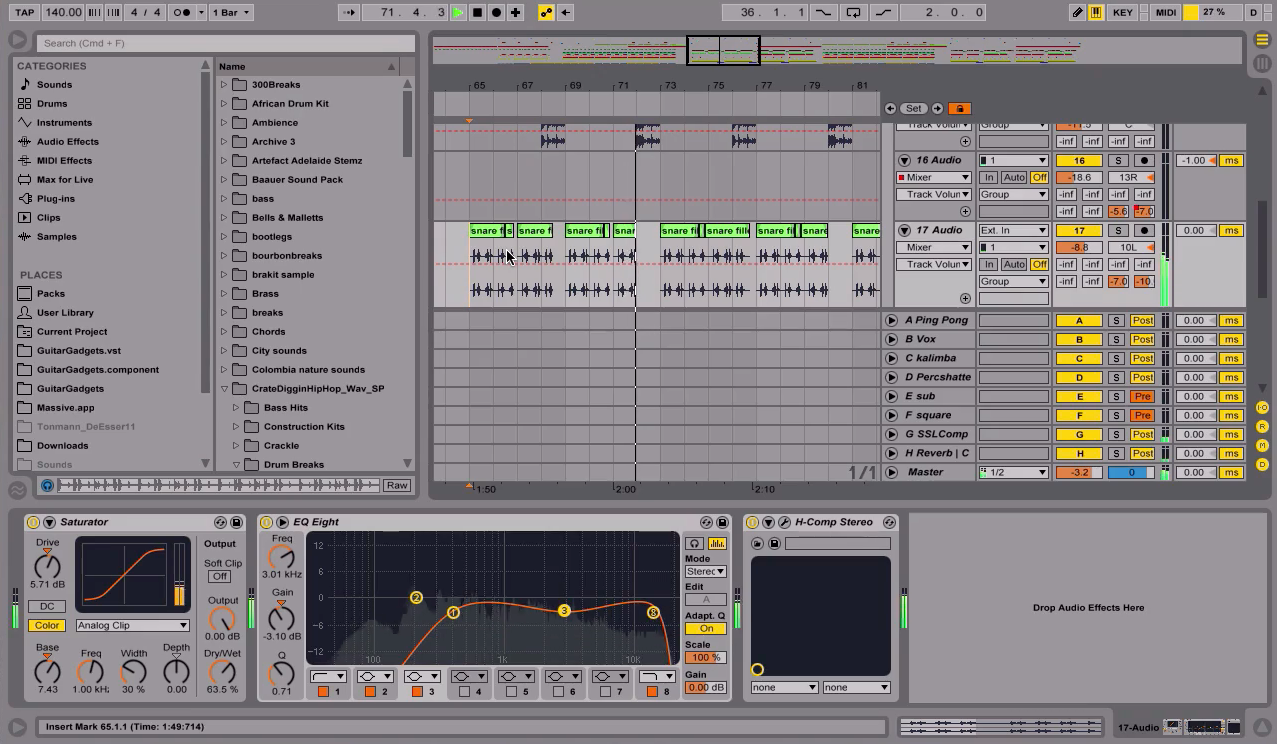Collapse the CrateDigginHipHop_Wav_SP folder
The height and width of the screenshot is (744, 1277).
(x=224, y=389)
